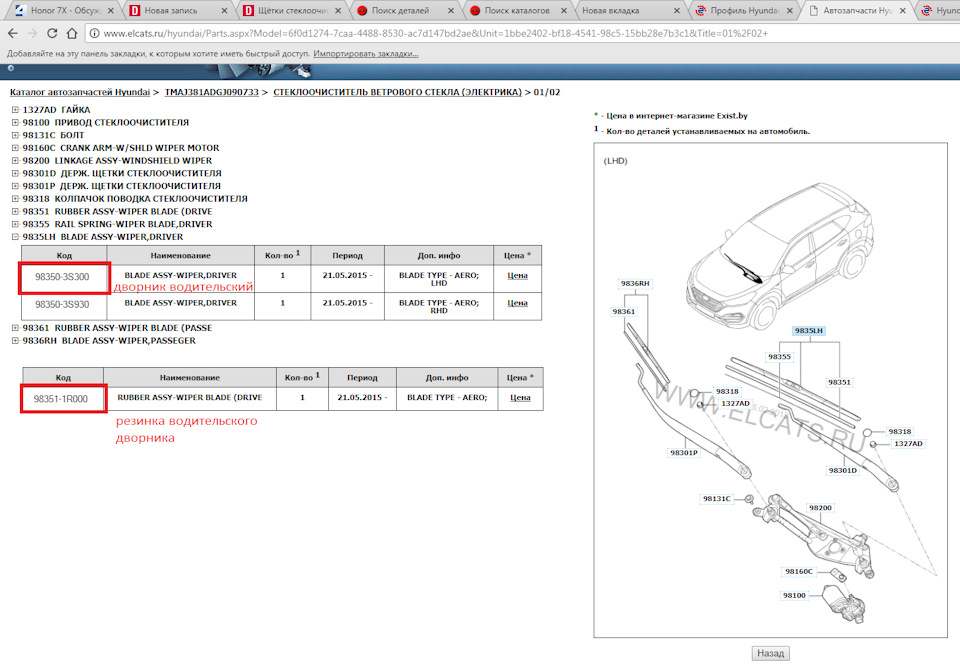960x672 pixels.
Task: Click the browser forward arrow
Action: click(32, 33)
